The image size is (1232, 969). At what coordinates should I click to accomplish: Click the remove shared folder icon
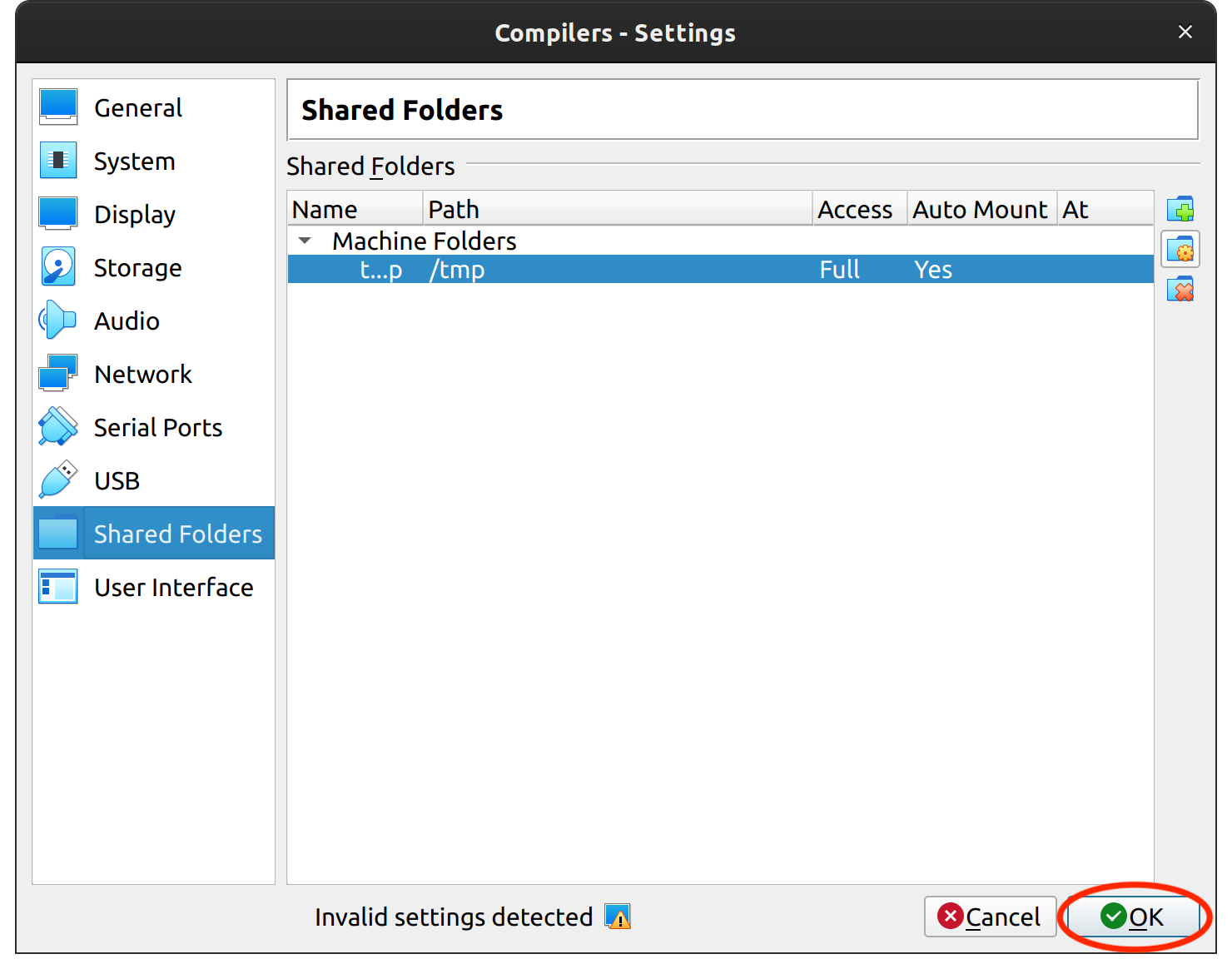click(x=1180, y=289)
